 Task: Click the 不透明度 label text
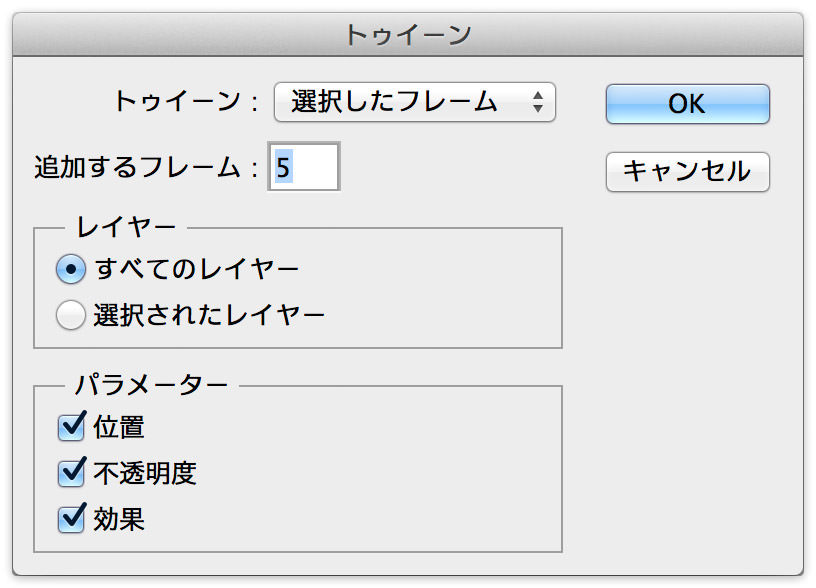[145, 473]
